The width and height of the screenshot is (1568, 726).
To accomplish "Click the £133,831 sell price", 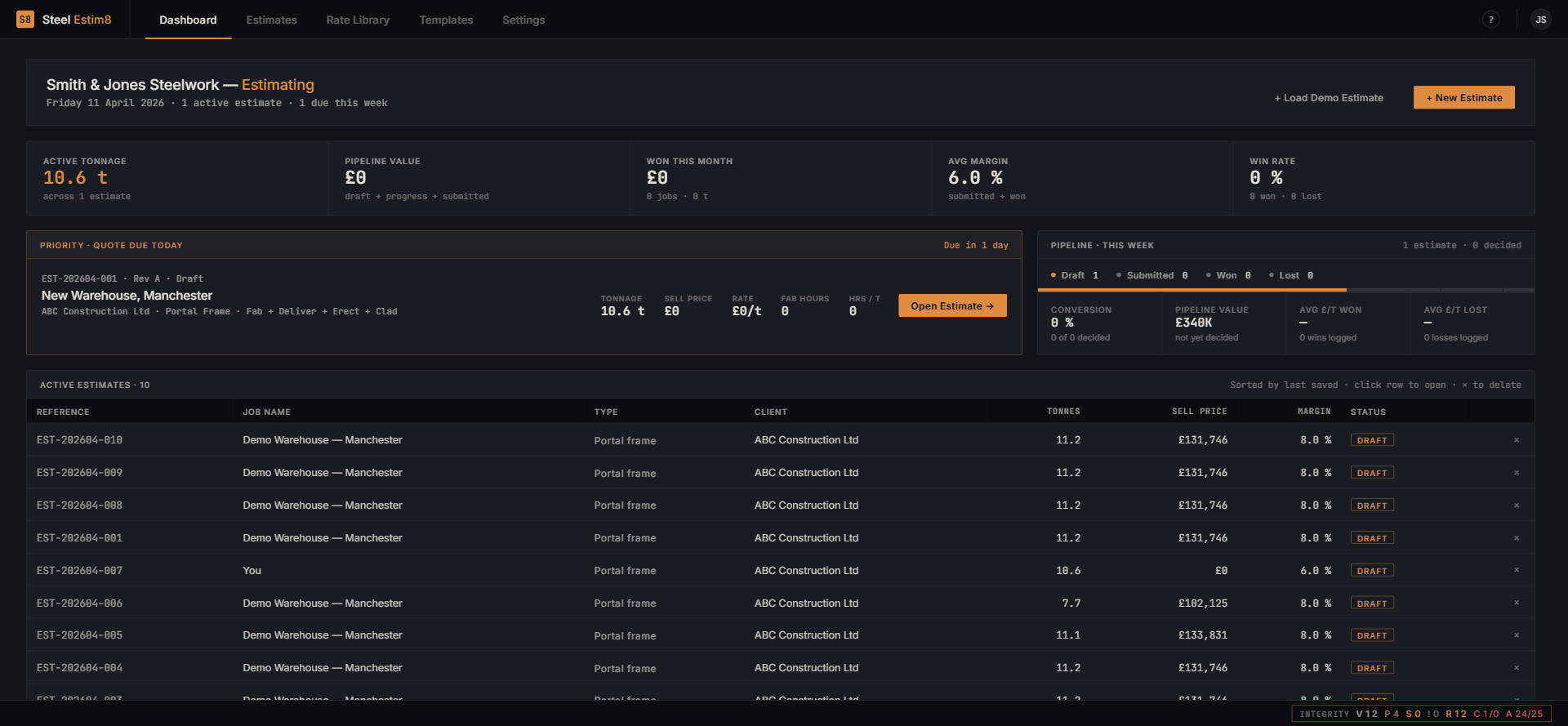I will coord(1202,635).
